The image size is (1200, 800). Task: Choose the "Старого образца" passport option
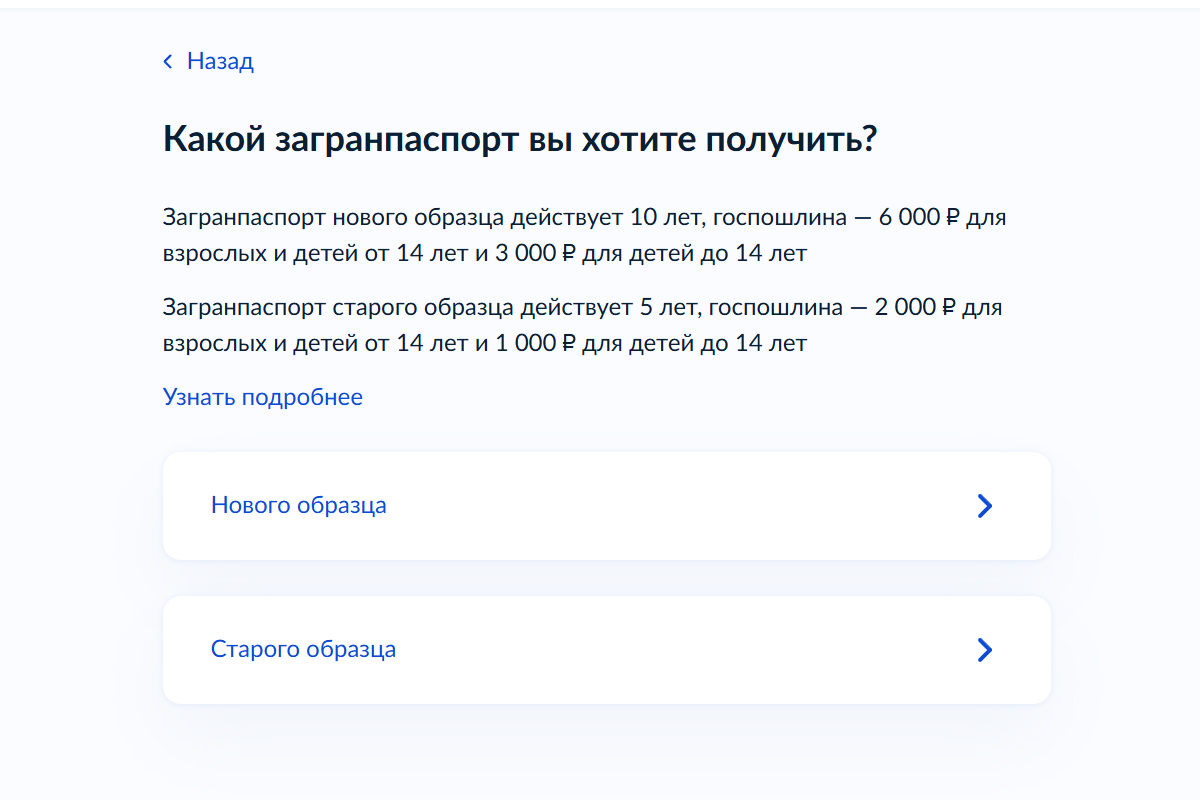coord(303,649)
